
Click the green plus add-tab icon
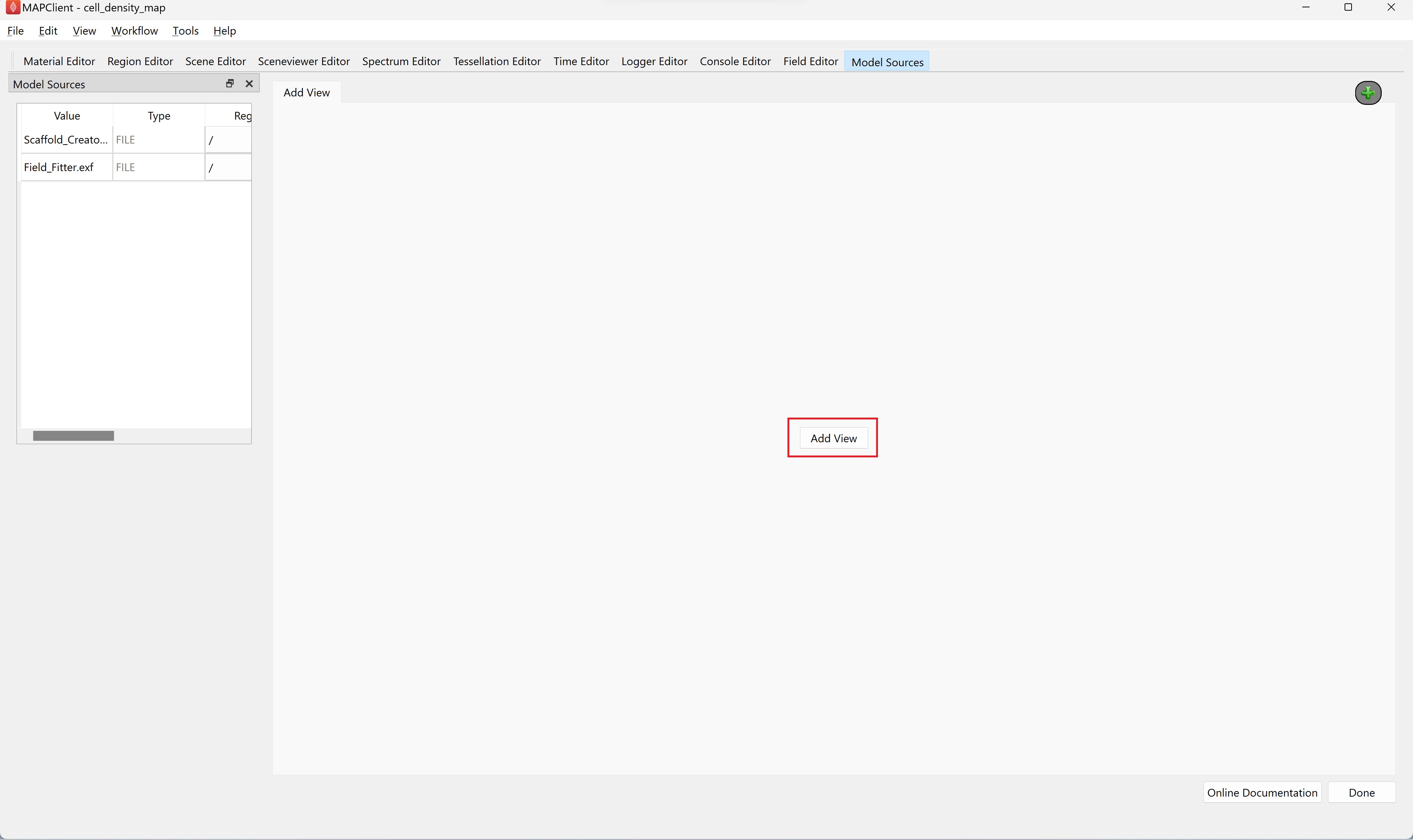[x=1368, y=93]
